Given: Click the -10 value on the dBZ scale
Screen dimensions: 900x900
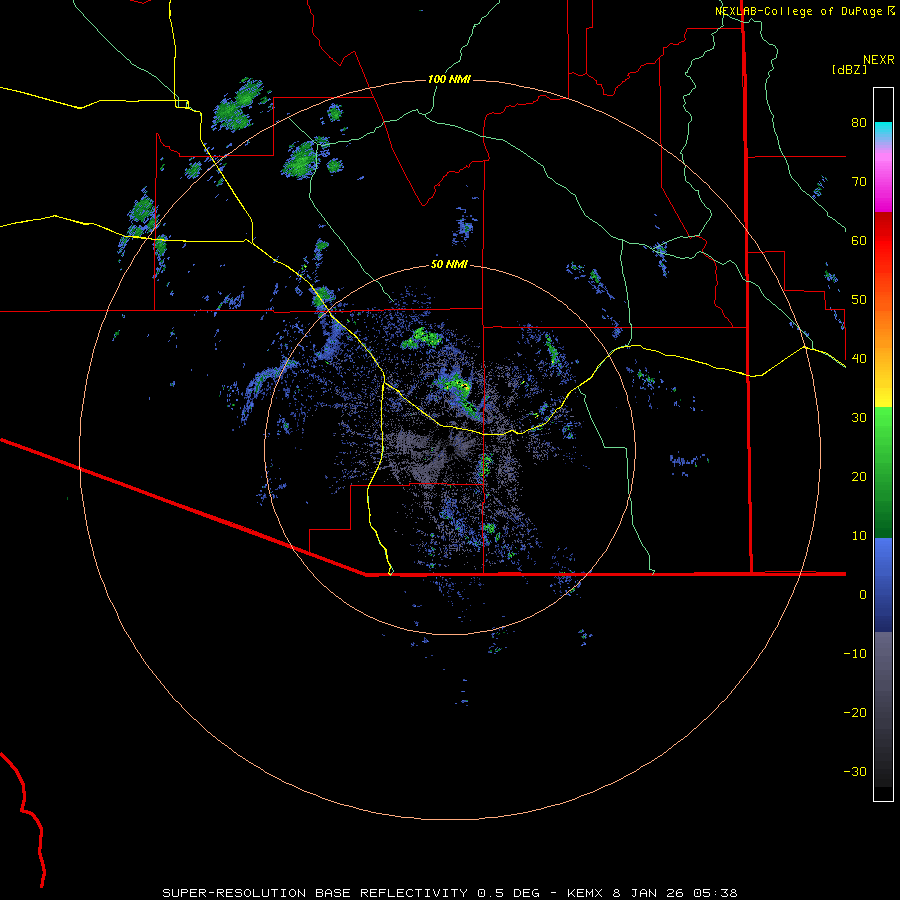Looking at the screenshot, I should coord(855,654).
